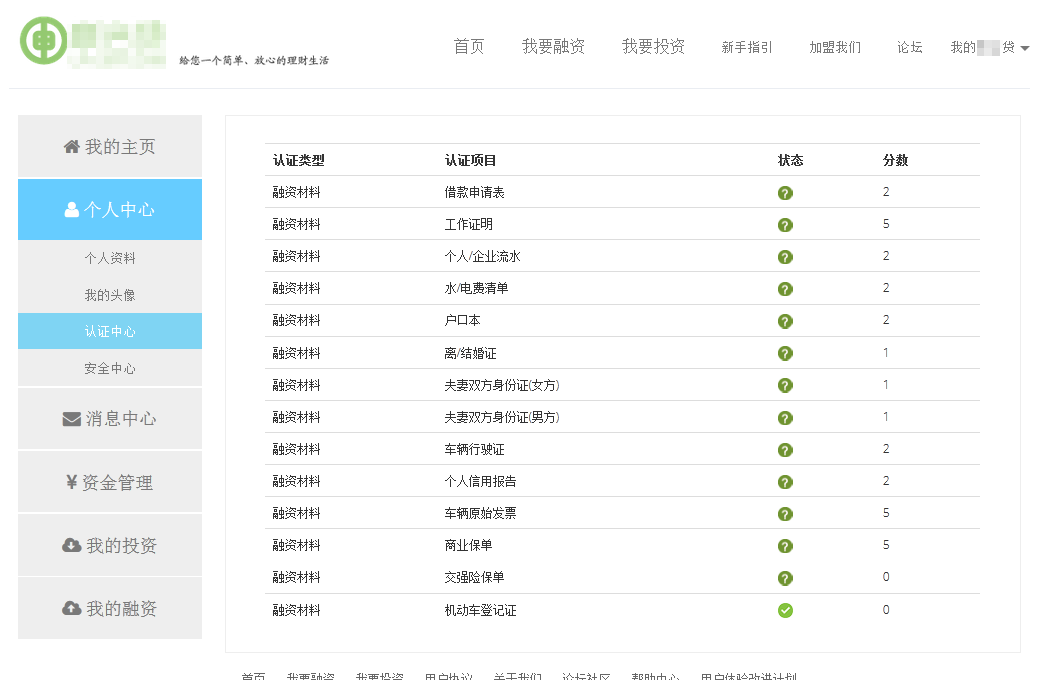
Task: Click 交强险保单 item text
Action: [x=474, y=577]
